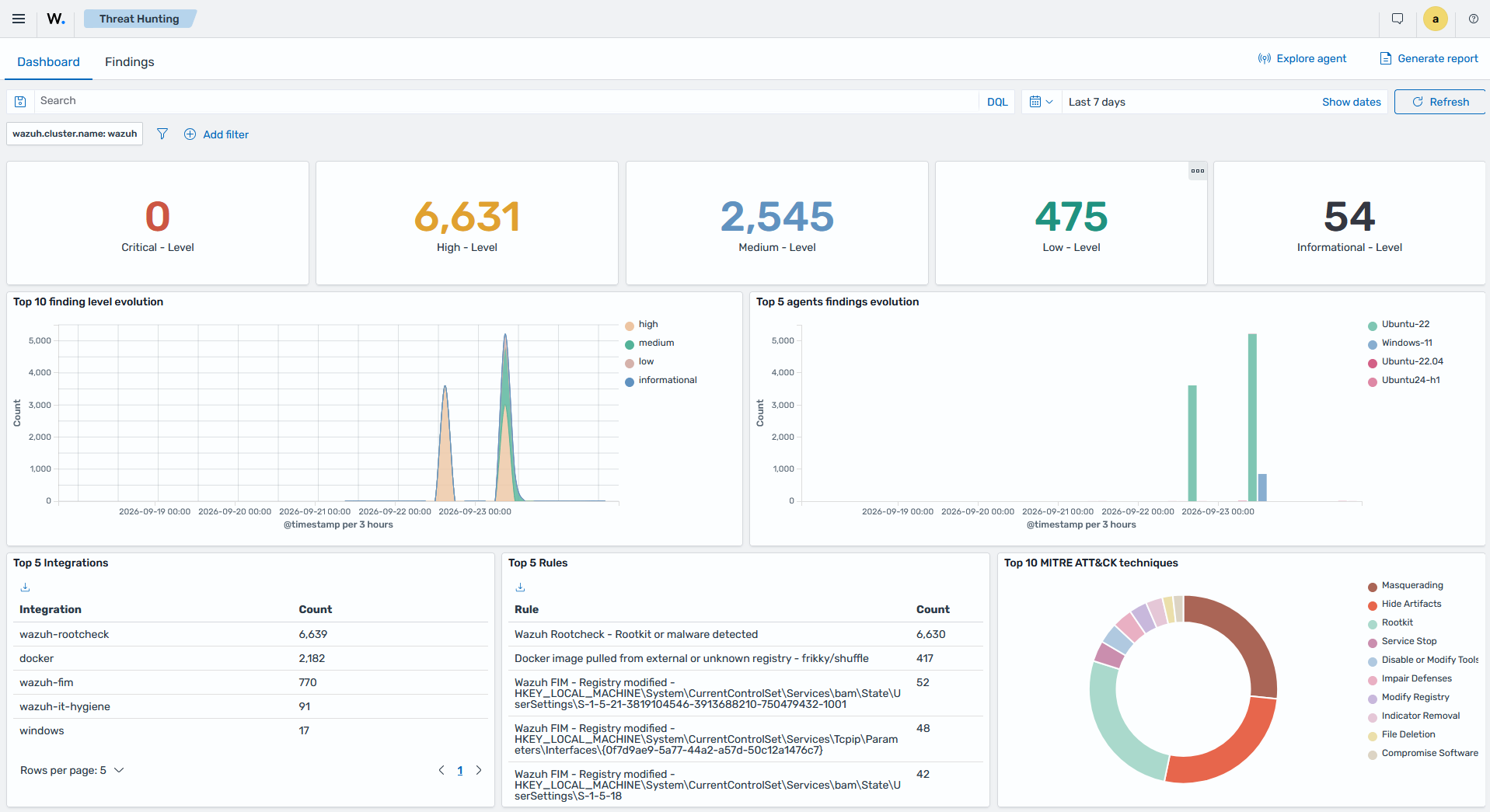Viewport: 1490px width, 812px height.
Task: Click the saved queries icon
Action: pos(21,102)
